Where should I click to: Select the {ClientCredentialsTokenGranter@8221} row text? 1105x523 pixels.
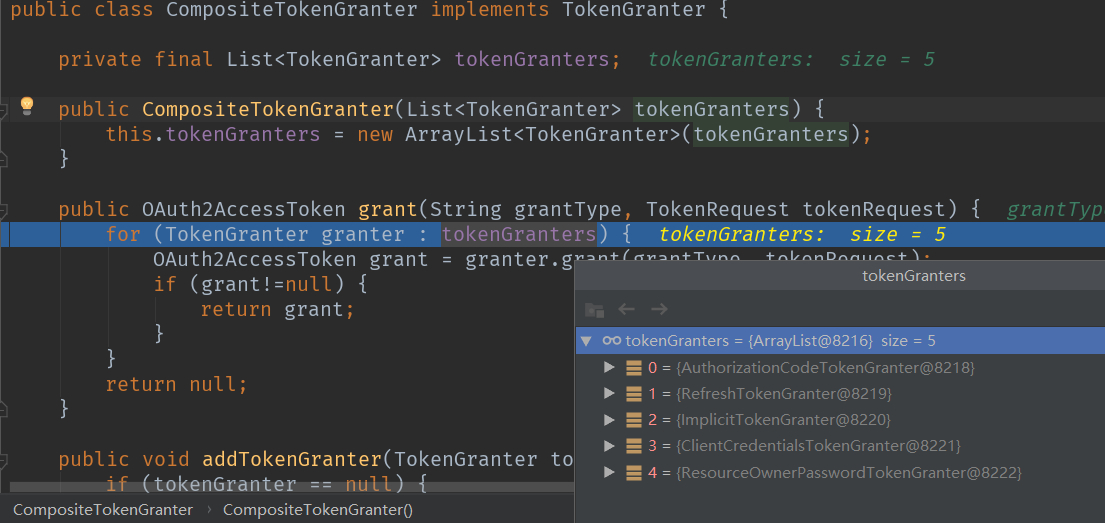(818, 446)
